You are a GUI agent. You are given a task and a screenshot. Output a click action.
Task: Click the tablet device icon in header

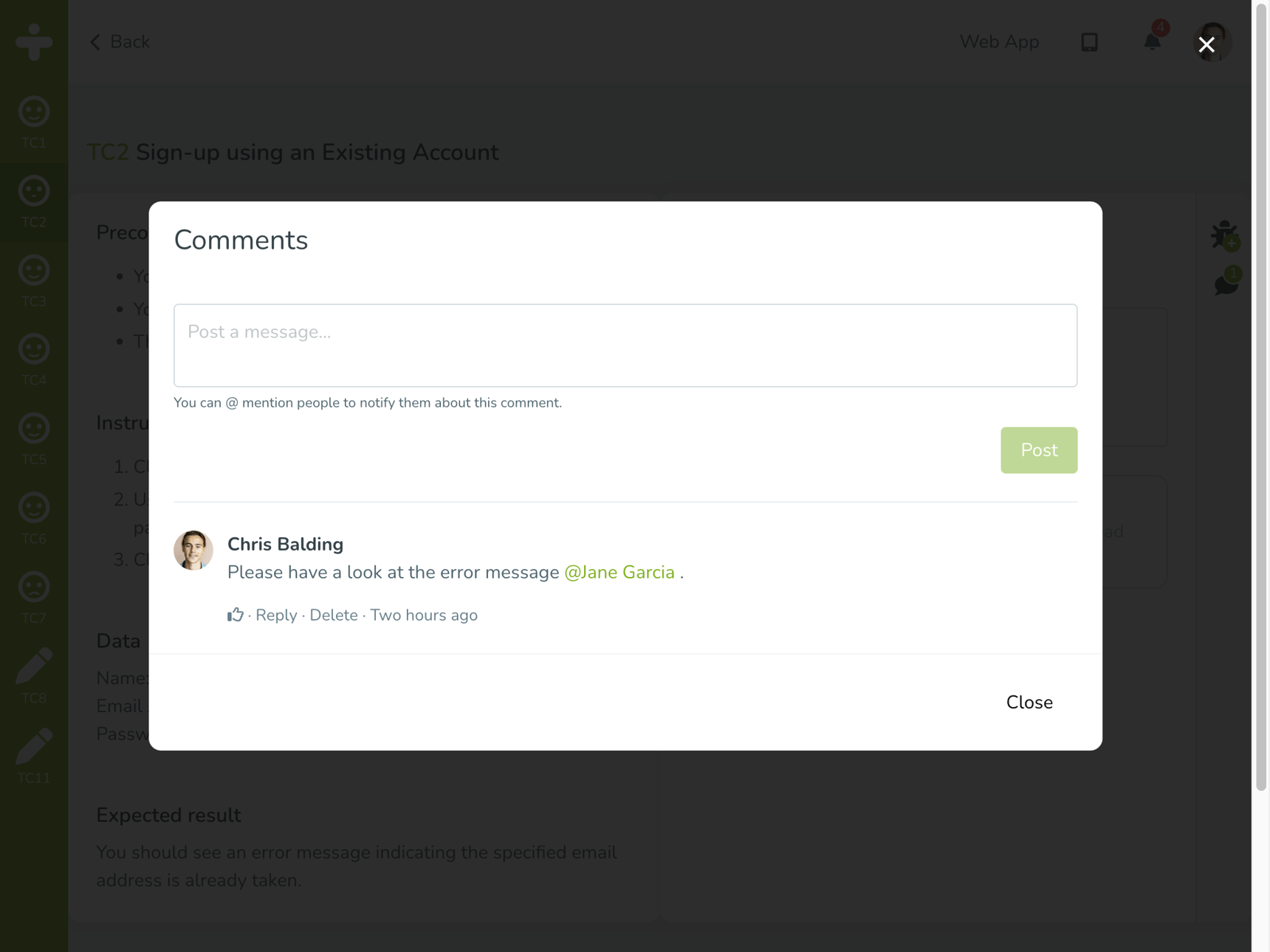click(1089, 42)
